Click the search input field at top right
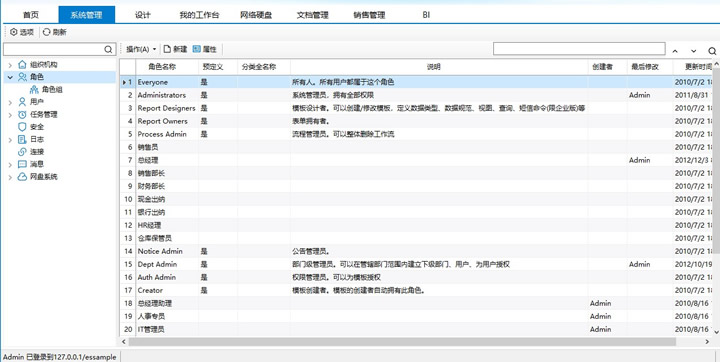The height and width of the screenshot is (362, 720). (579, 49)
